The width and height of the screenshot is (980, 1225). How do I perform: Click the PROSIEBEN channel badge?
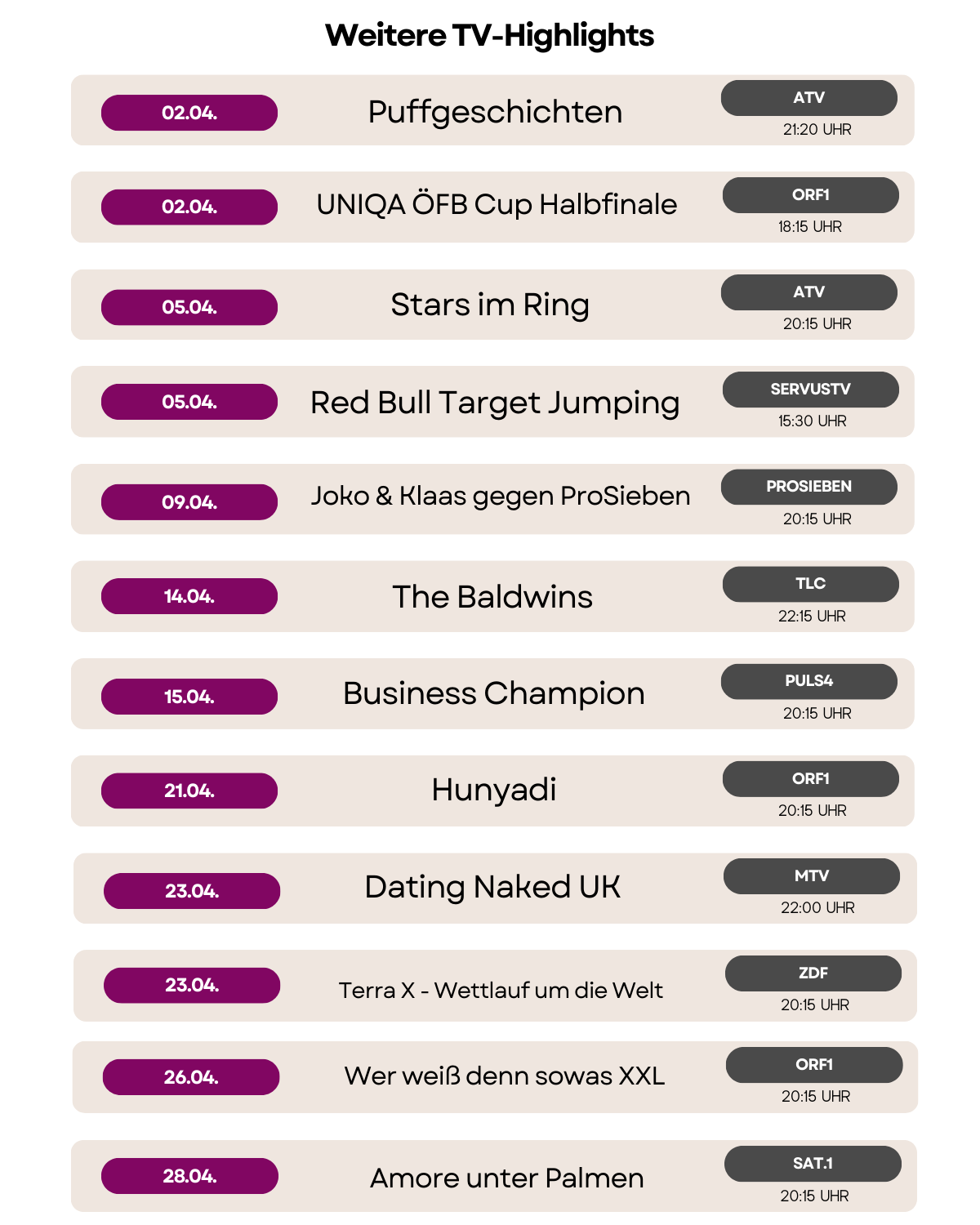809,487
